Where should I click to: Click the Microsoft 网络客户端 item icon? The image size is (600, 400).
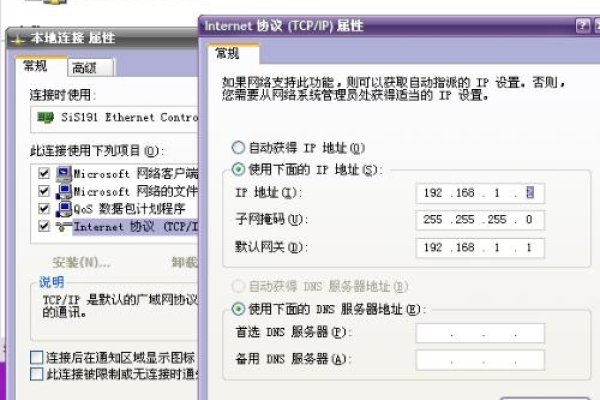(64, 174)
